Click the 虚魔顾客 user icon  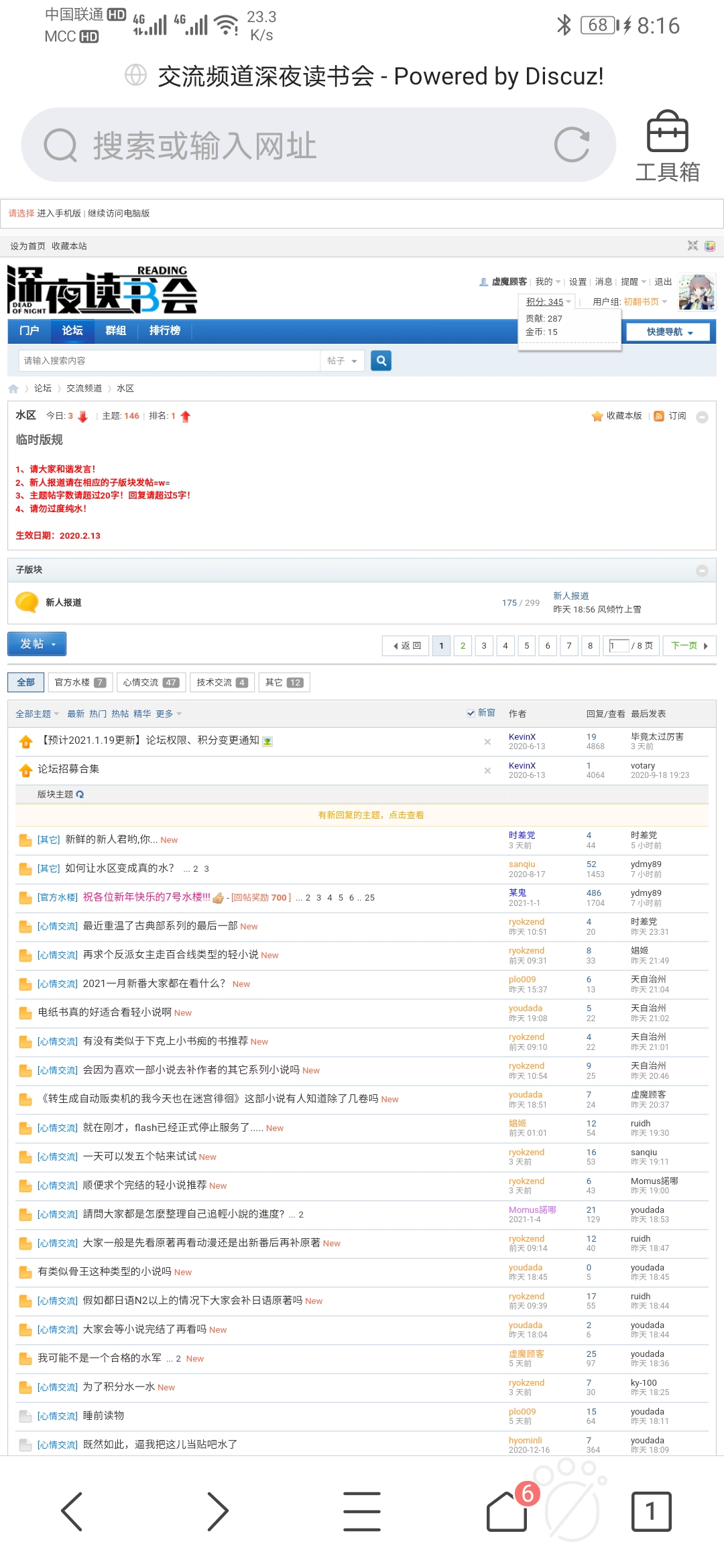(x=483, y=282)
